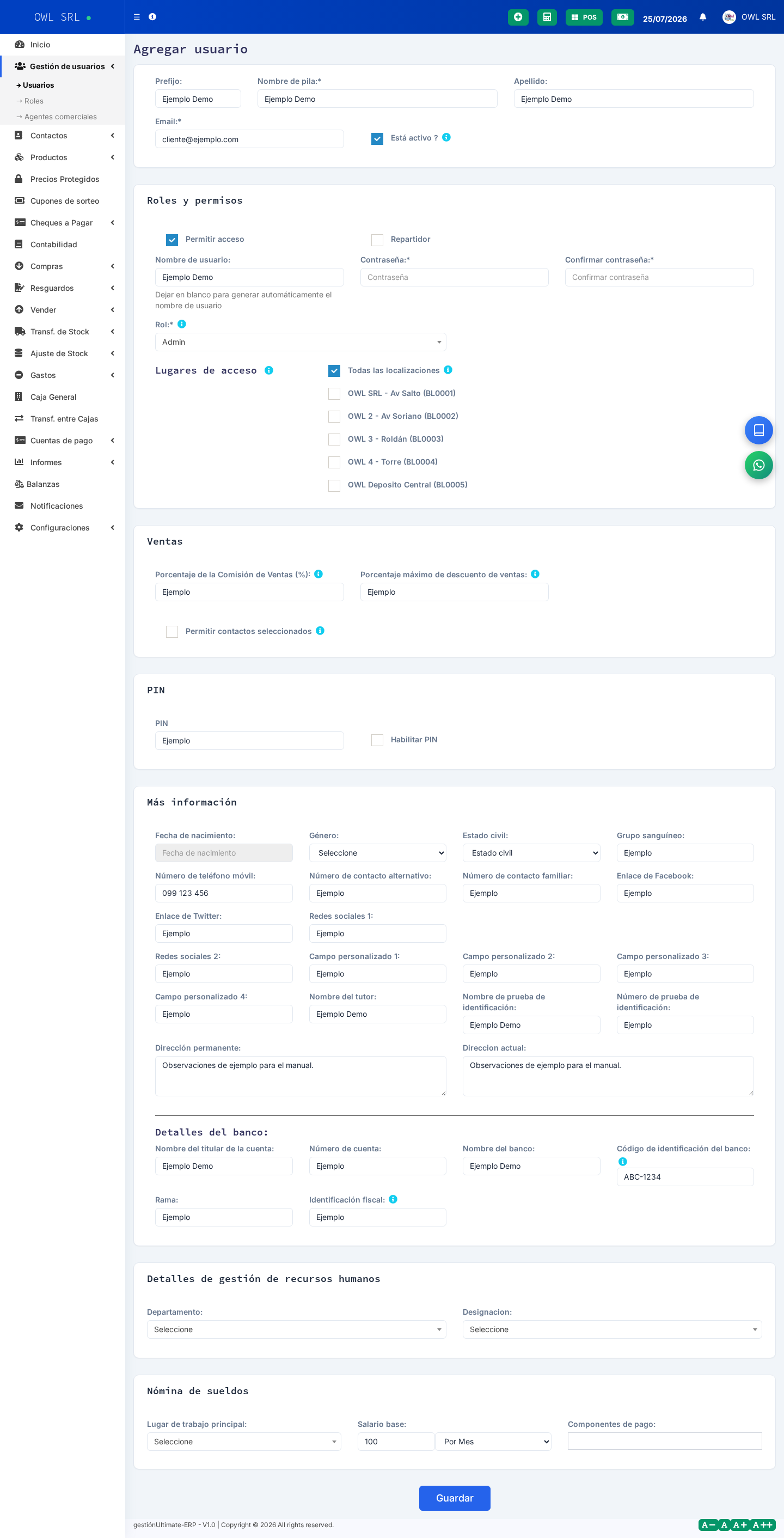Collapse the Gestión de usuarios menu

point(63,66)
